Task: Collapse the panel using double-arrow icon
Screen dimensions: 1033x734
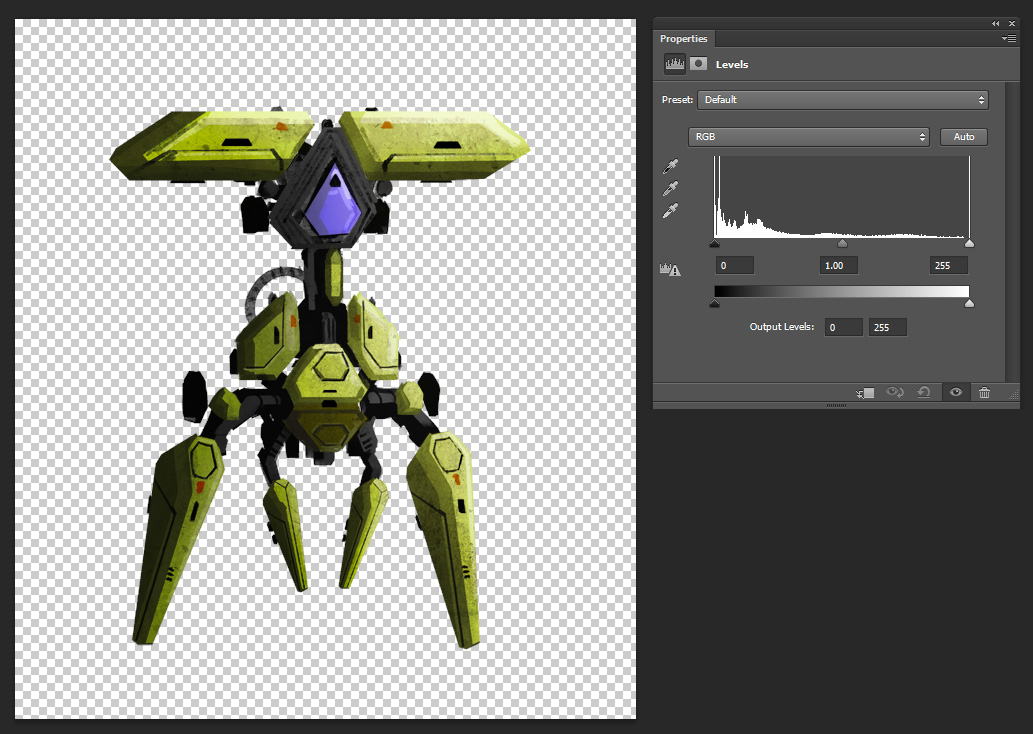Action: pos(996,23)
